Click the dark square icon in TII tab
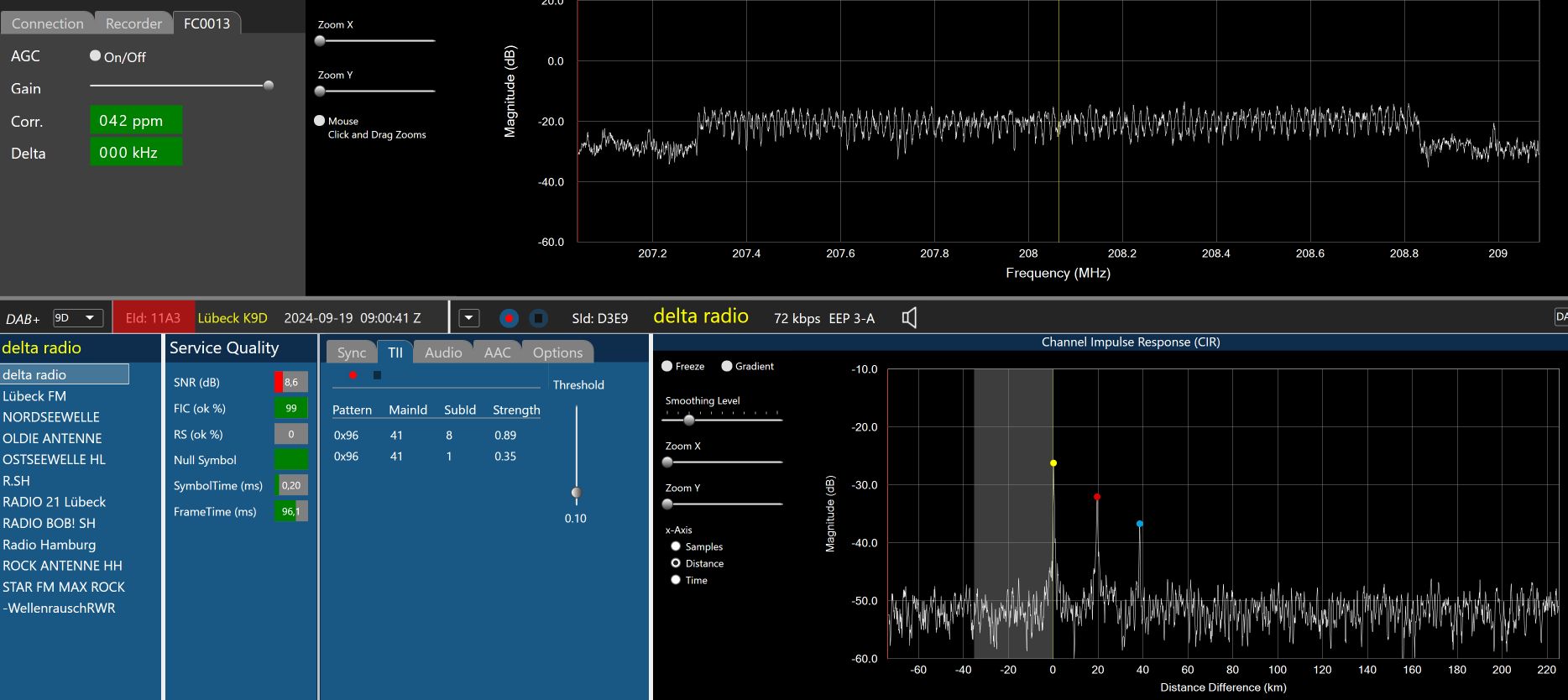The image size is (1568, 700). click(377, 375)
